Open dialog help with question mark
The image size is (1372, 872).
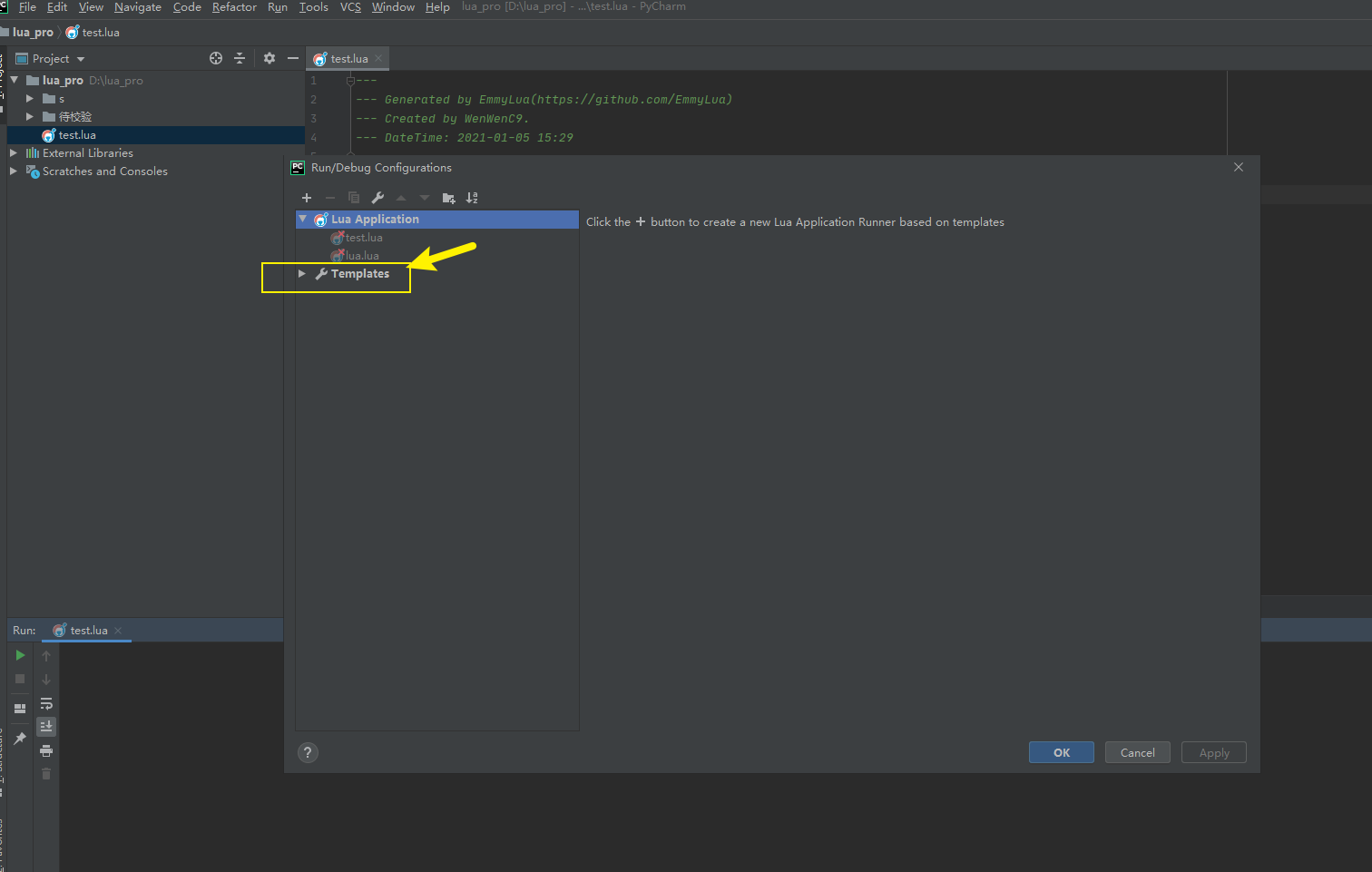click(x=308, y=752)
